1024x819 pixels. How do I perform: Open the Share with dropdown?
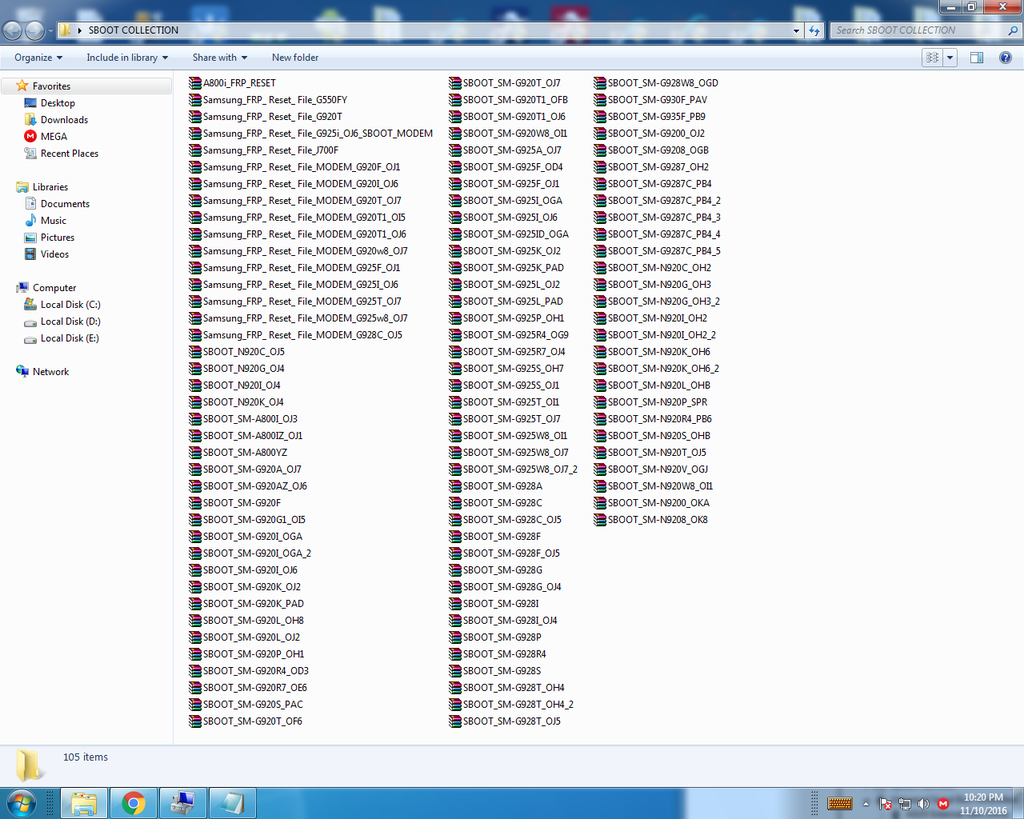pyautogui.click(x=219, y=58)
